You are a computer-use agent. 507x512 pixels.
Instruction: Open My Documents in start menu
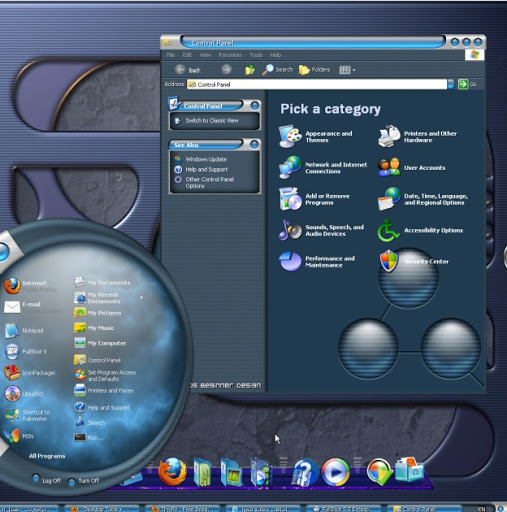[102, 282]
